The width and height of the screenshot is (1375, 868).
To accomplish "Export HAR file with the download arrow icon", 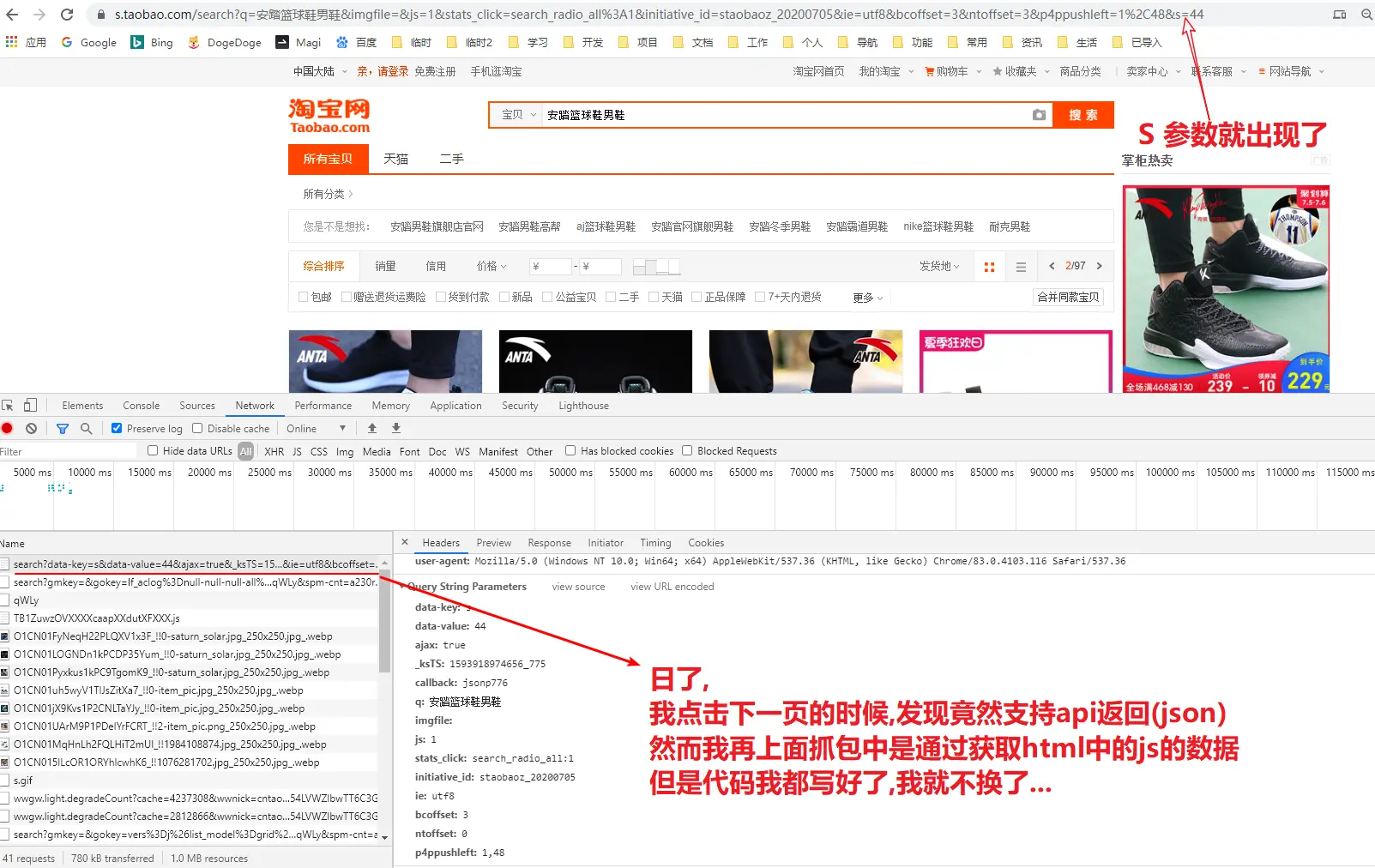I will point(395,428).
